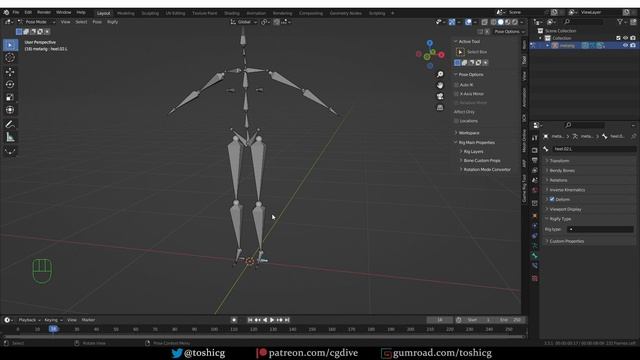The width and height of the screenshot is (640, 360).
Task: Open Keying menu in timeline
Action: (53, 320)
